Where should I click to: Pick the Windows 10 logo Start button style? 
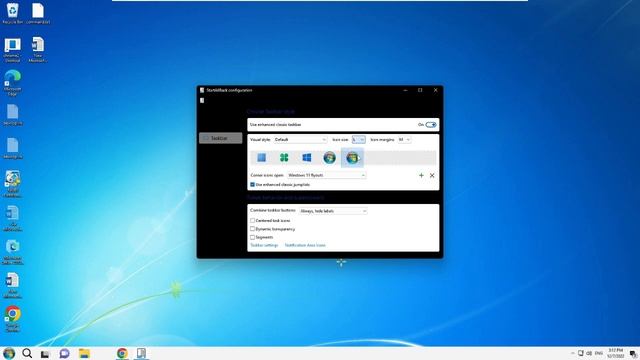click(307, 158)
